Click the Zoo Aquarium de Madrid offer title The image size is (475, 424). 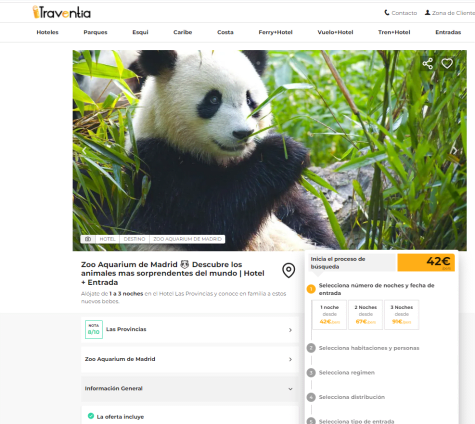coord(173,273)
